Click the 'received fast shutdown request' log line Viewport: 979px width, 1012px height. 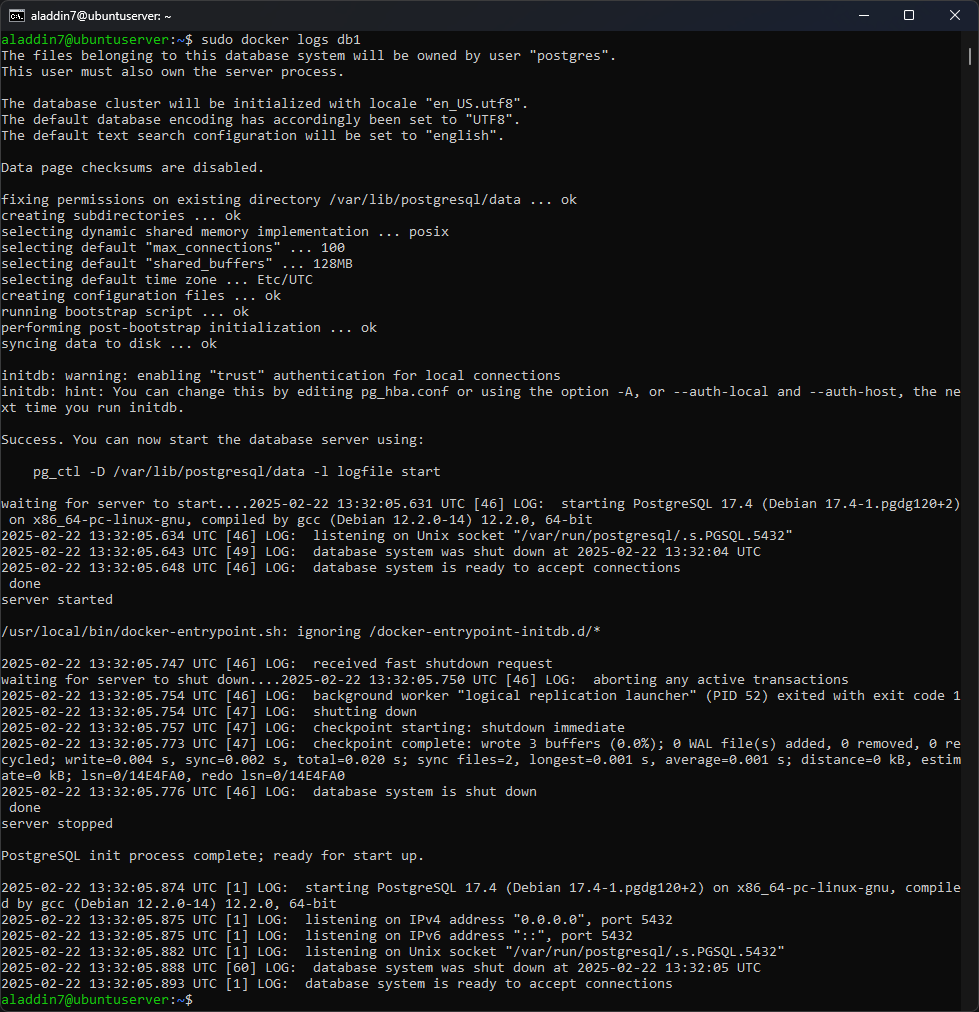[x=277, y=663]
